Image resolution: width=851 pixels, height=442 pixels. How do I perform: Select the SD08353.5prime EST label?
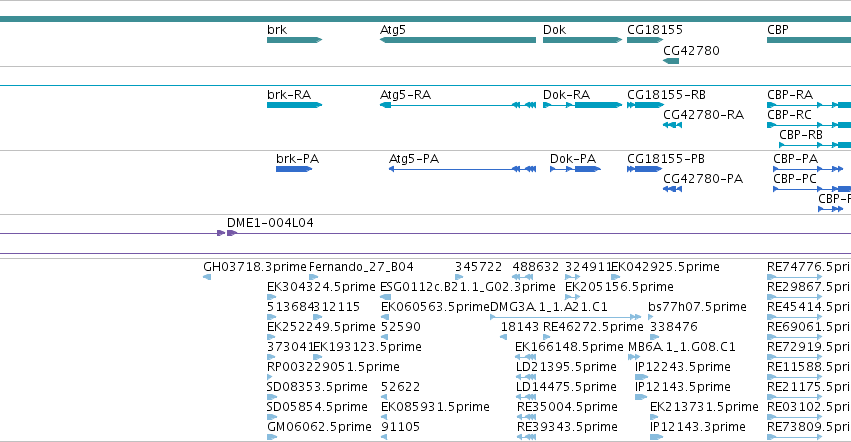coord(317,387)
